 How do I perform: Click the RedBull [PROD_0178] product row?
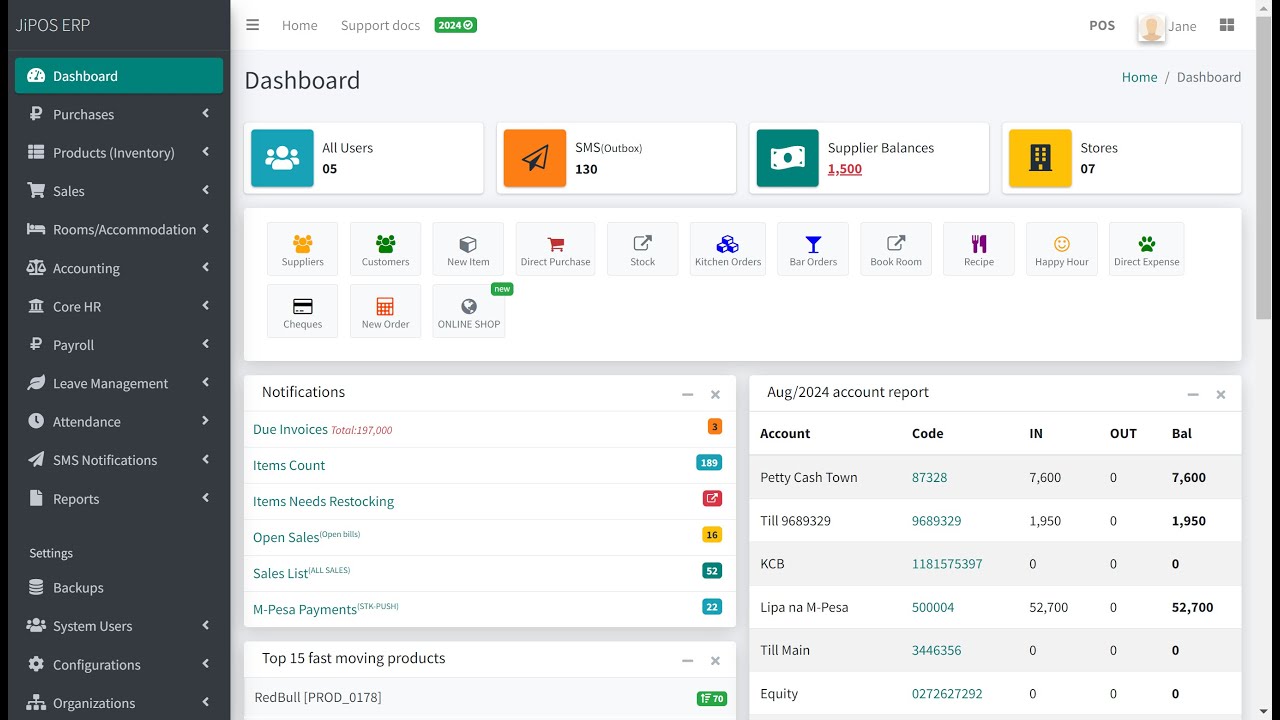pos(490,697)
